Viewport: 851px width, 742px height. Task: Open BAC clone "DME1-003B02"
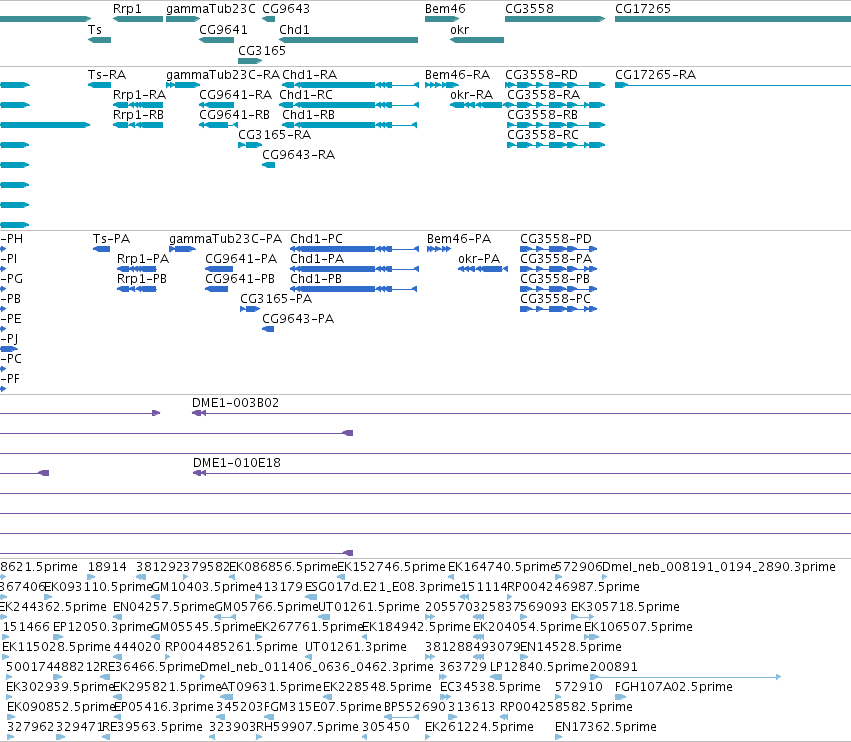click(236, 403)
